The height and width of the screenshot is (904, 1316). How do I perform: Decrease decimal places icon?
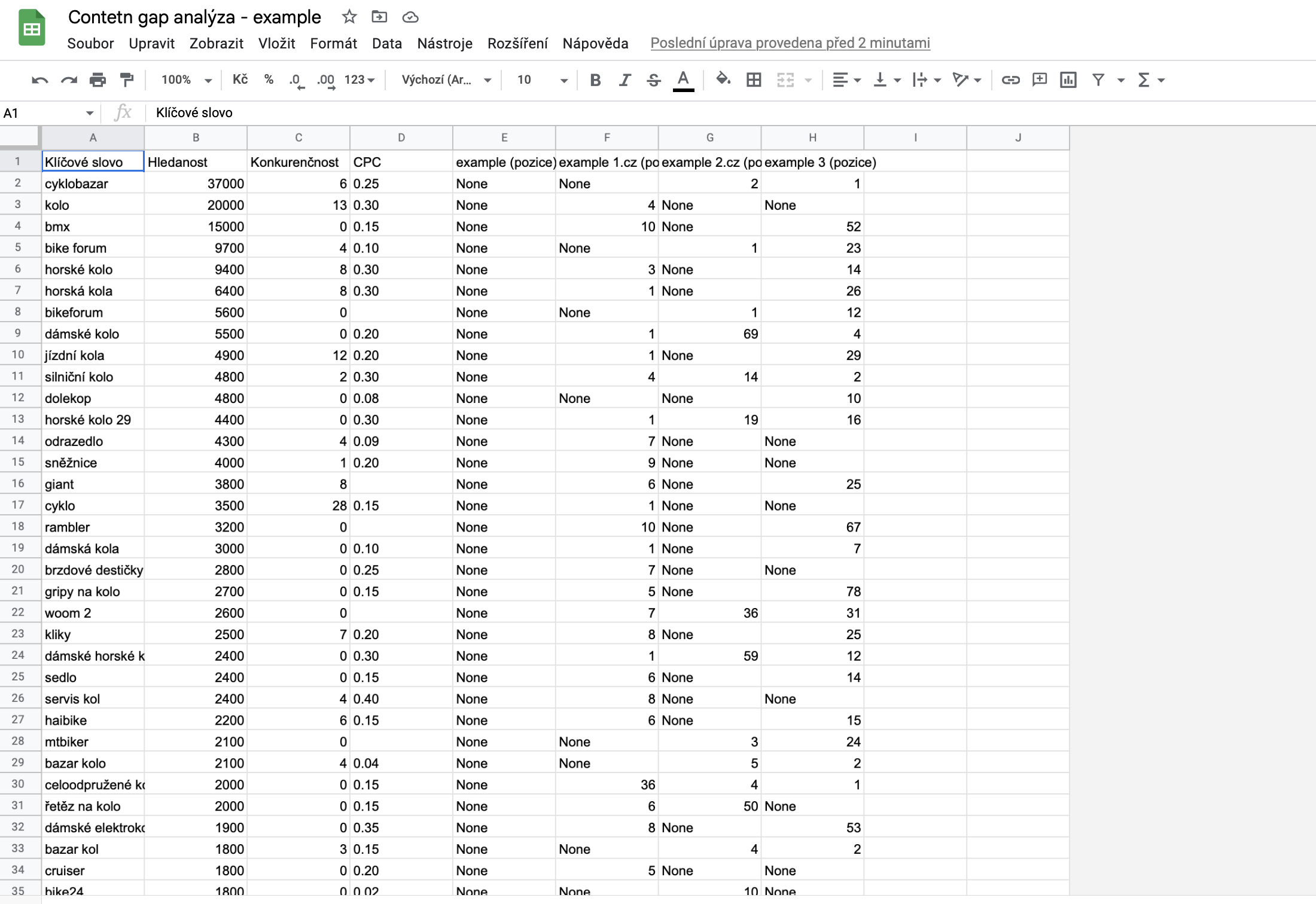tap(296, 80)
